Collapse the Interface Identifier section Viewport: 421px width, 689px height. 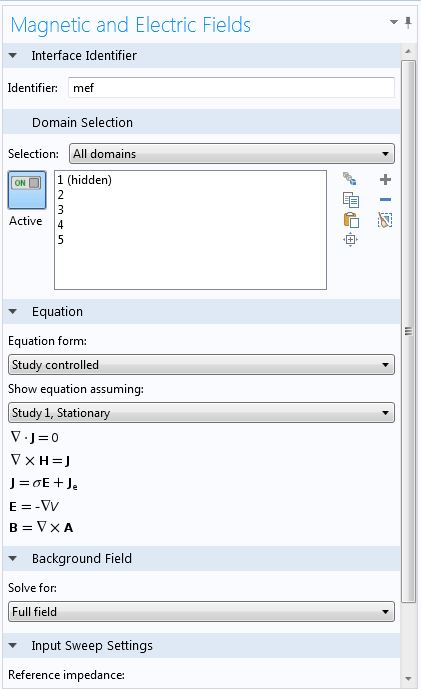13,55
